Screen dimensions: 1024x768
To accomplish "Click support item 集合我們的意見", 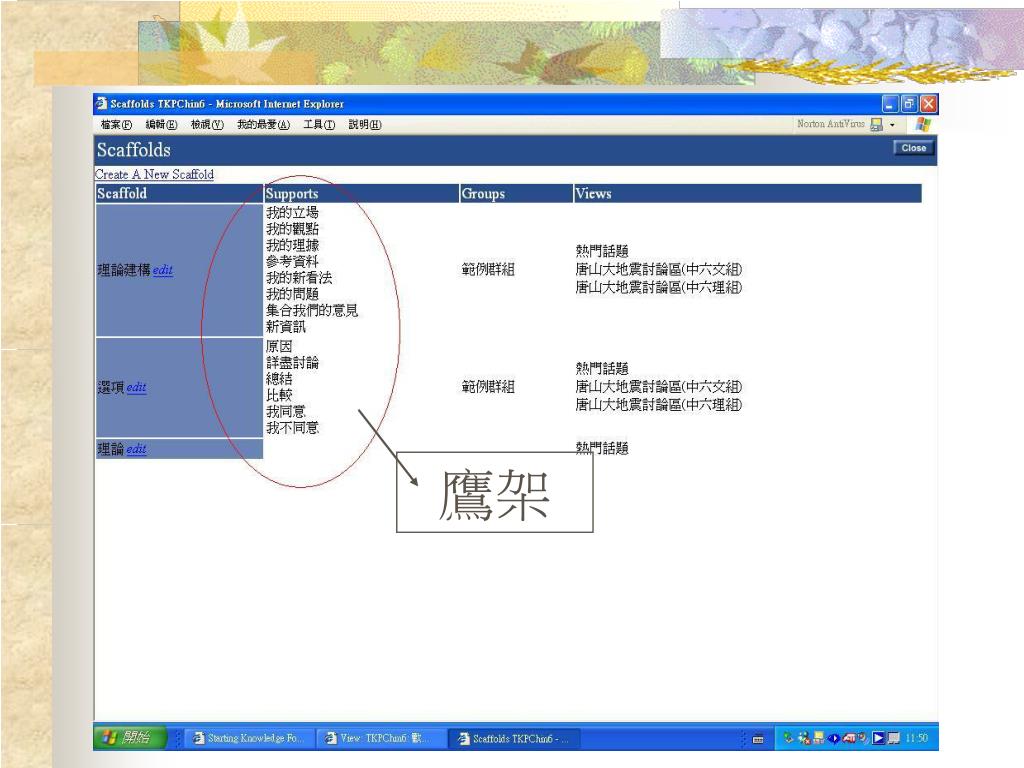I will [312, 310].
